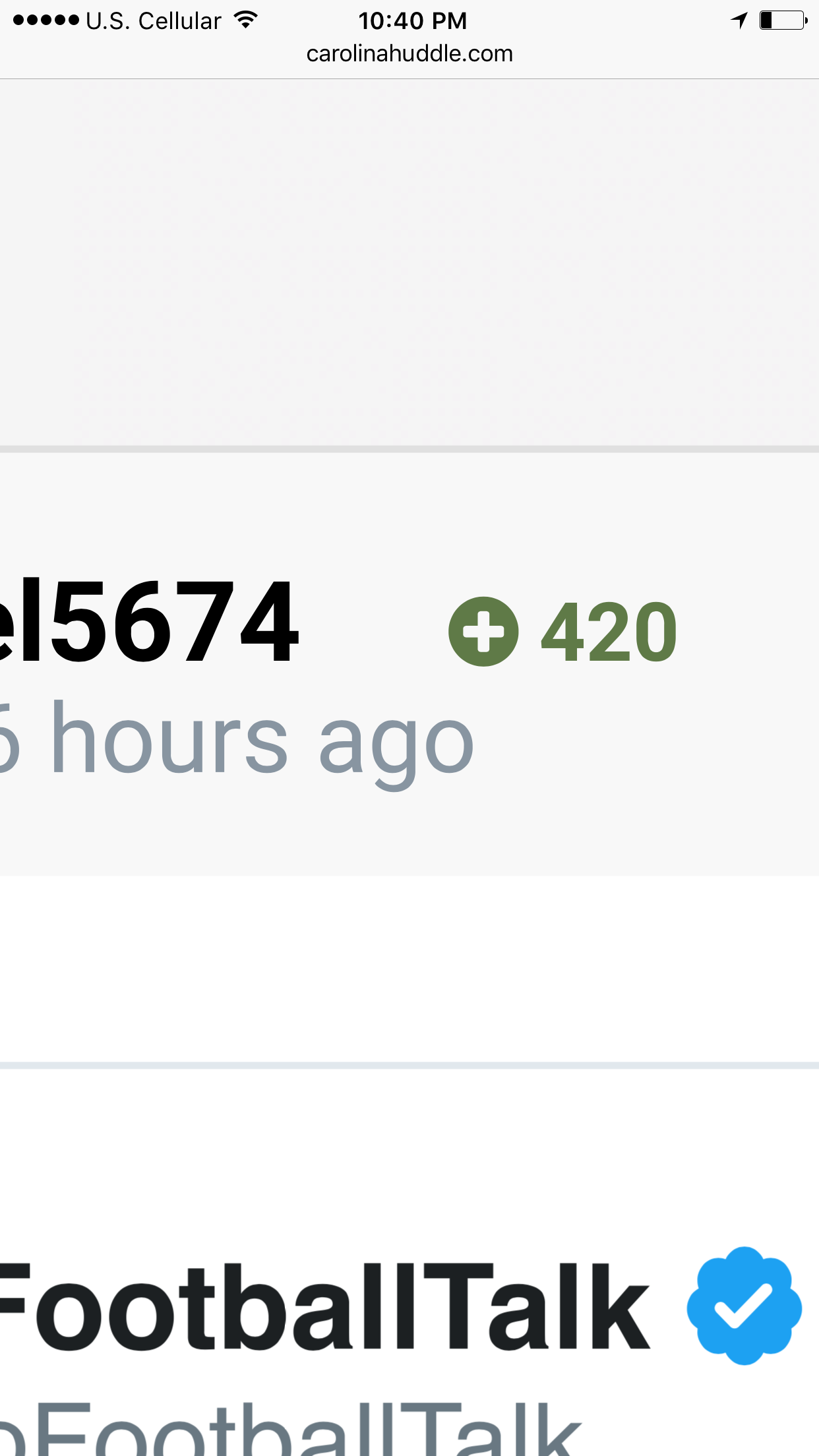Tap the white post body area
The height and width of the screenshot is (1456, 819).
409,968
